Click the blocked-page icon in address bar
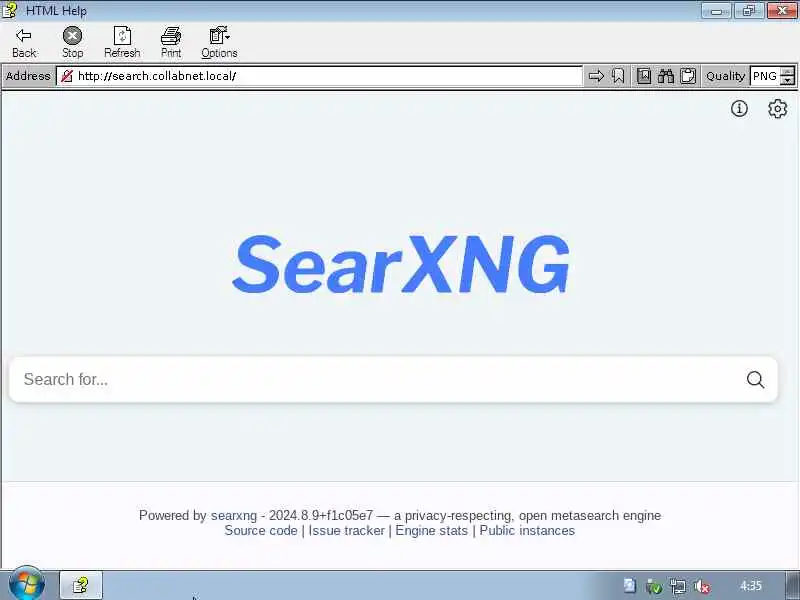Screen dimensions: 800x600 66,76
